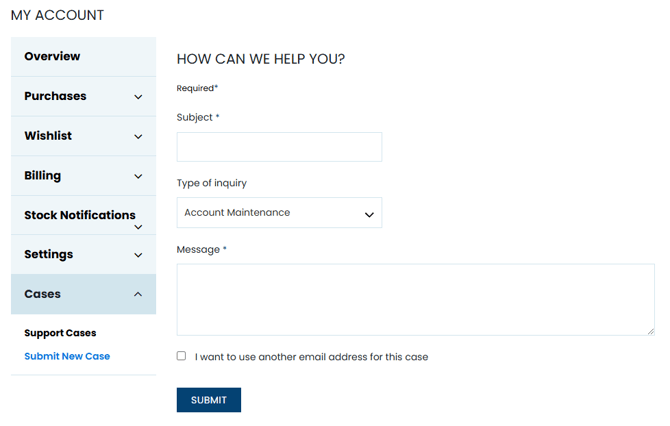Expand the Purchases chevron arrow
The image size is (670, 426).
138,97
